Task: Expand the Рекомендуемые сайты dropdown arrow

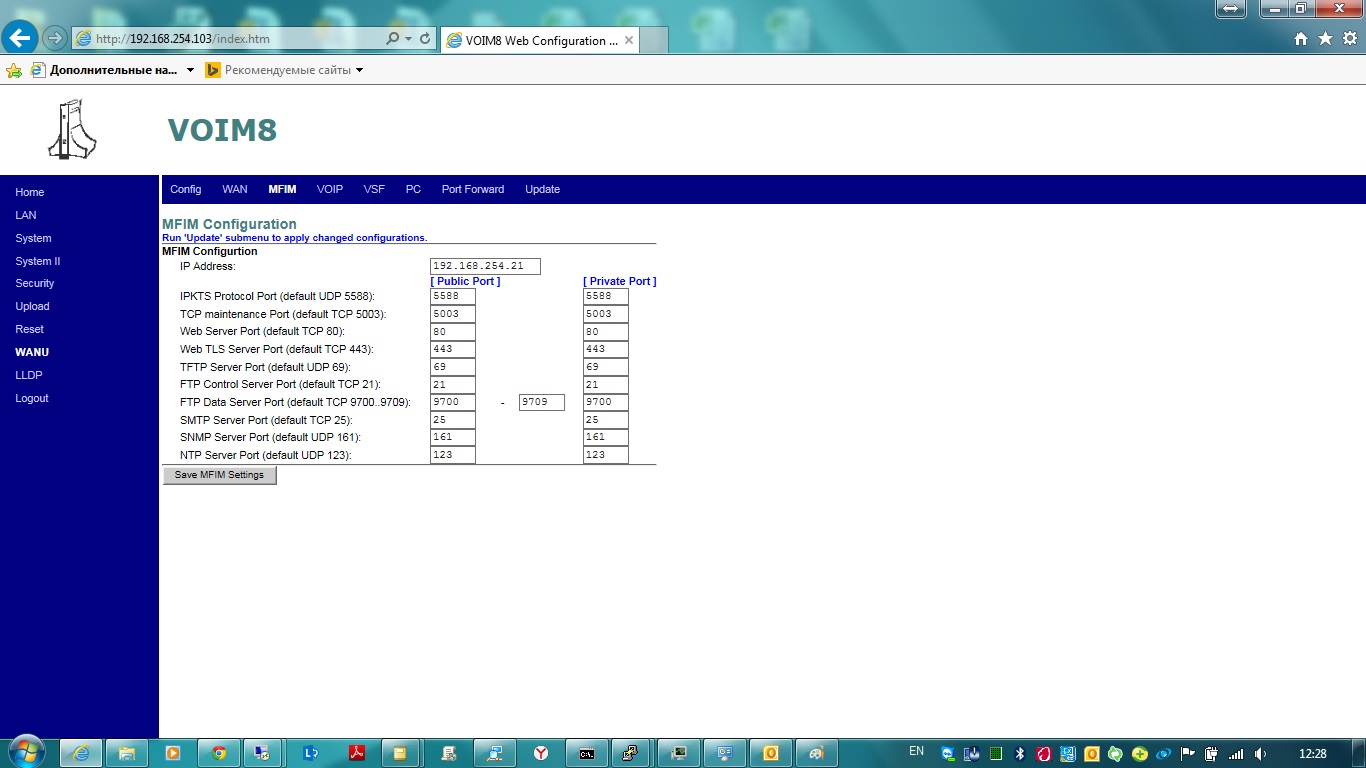Action: tap(359, 70)
